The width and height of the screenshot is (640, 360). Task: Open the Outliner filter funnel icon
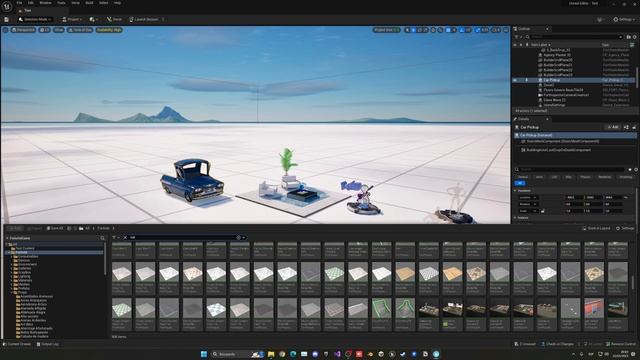pos(517,37)
